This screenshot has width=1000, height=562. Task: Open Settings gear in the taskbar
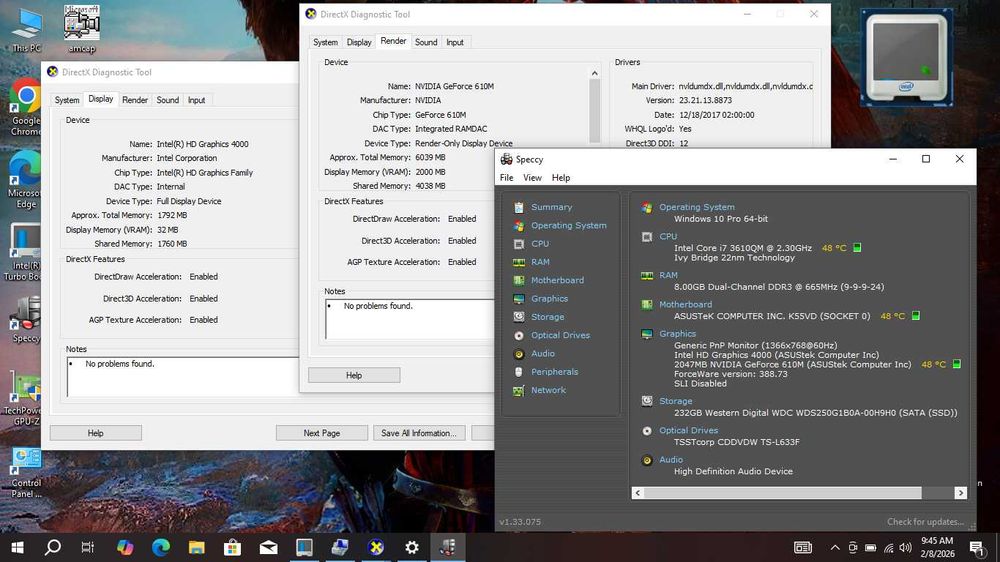[x=412, y=547]
